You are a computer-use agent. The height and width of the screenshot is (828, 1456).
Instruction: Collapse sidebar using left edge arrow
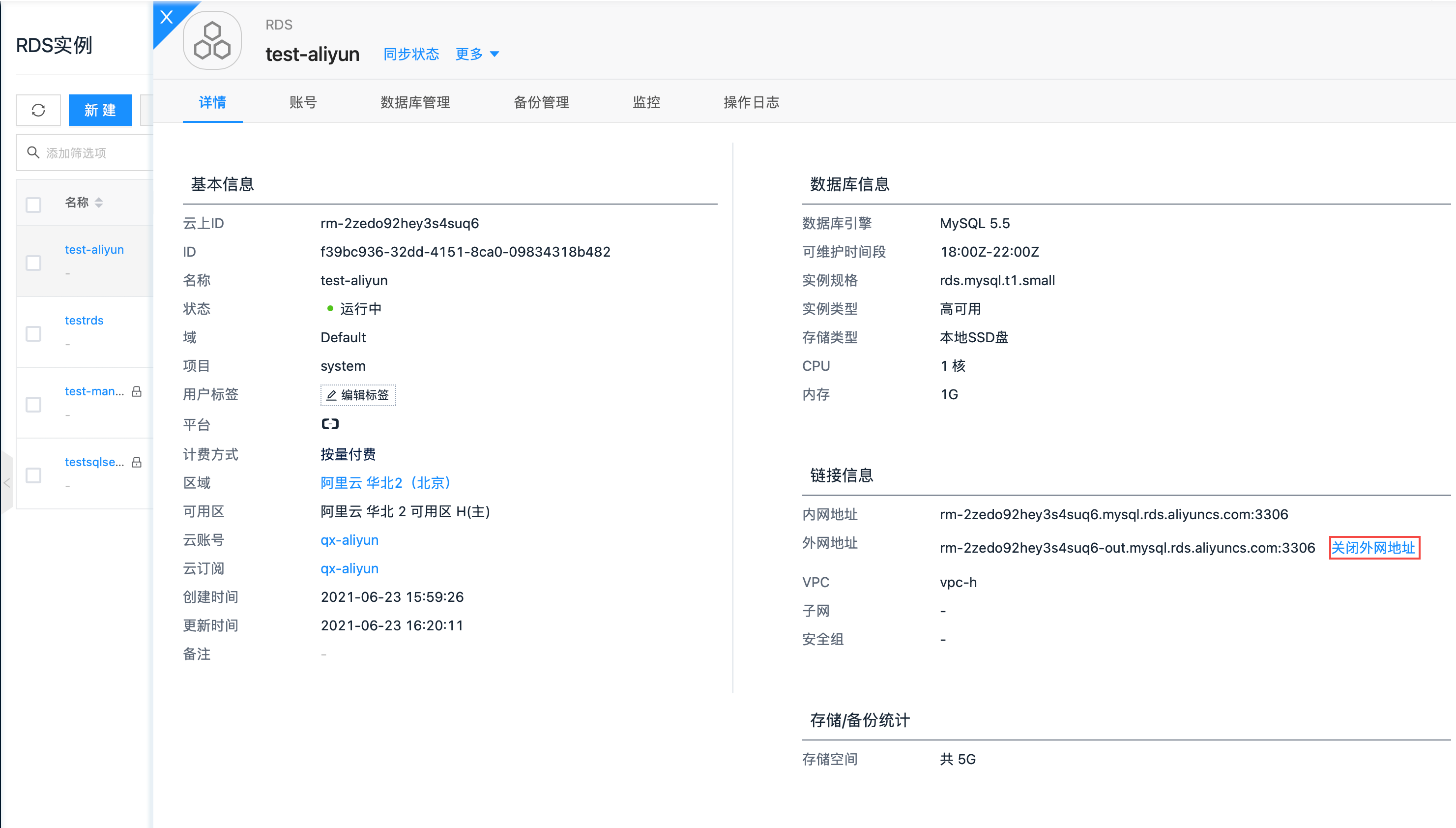point(7,483)
